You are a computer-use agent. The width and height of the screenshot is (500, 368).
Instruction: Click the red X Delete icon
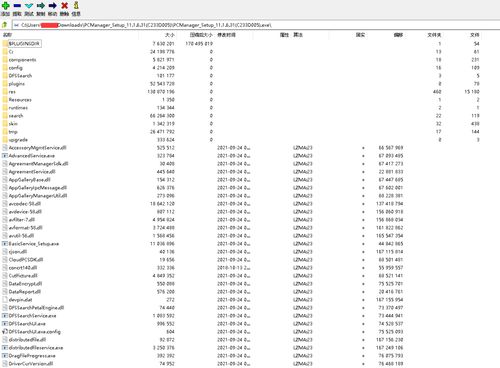point(64,6)
